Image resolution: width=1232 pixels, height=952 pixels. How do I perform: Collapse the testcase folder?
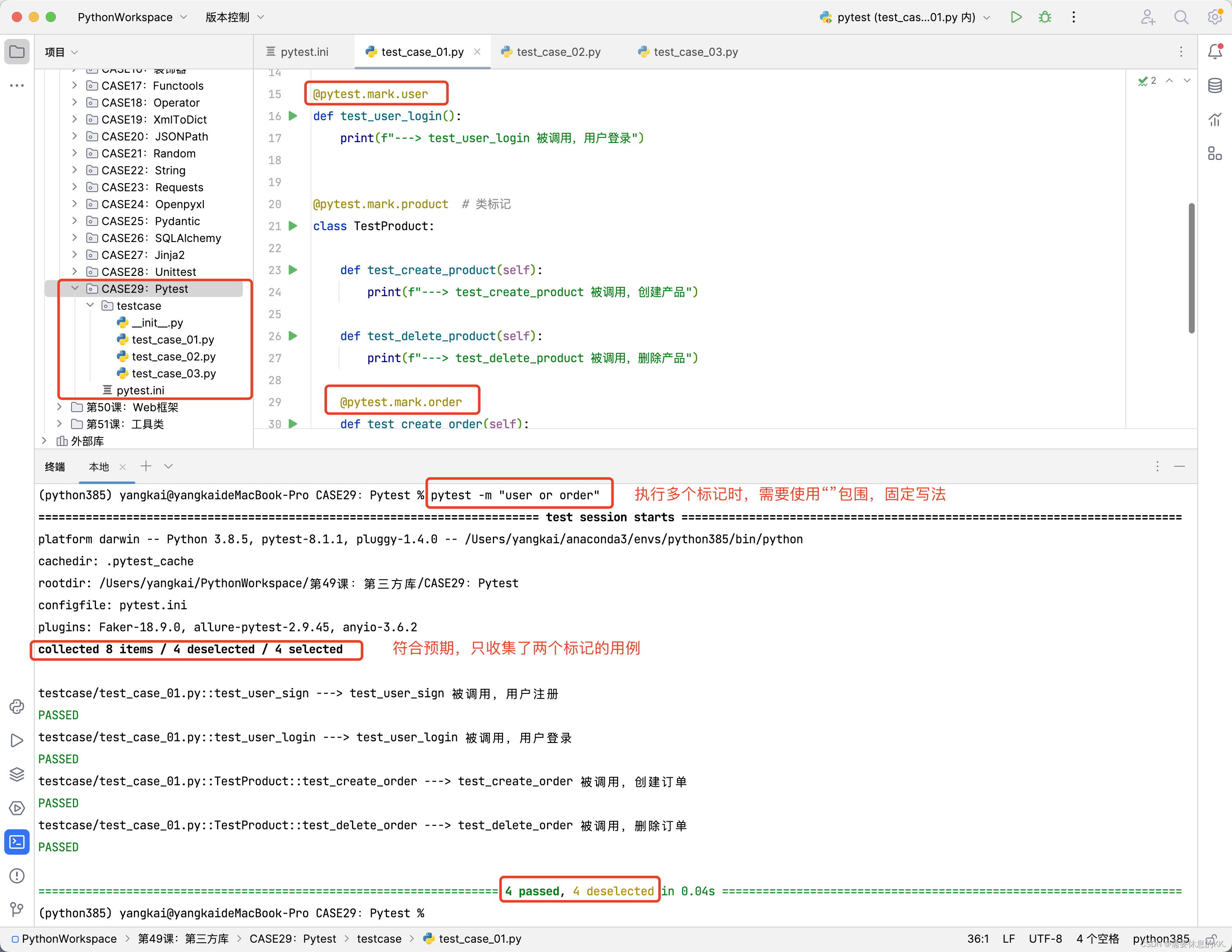click(x=90, y=305)
